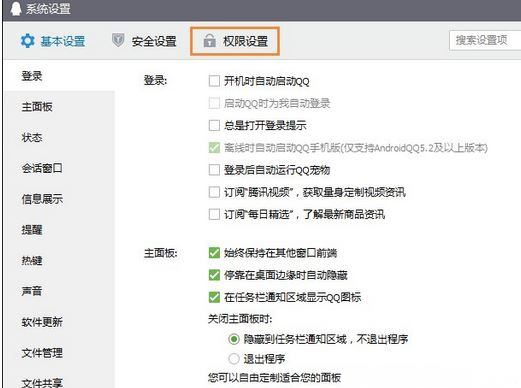Viewport: 521px width, 388px height.
Task: Click 您可以自由定制适合您的面板 text
Action: pyautogui.click(x=274, y=378)
